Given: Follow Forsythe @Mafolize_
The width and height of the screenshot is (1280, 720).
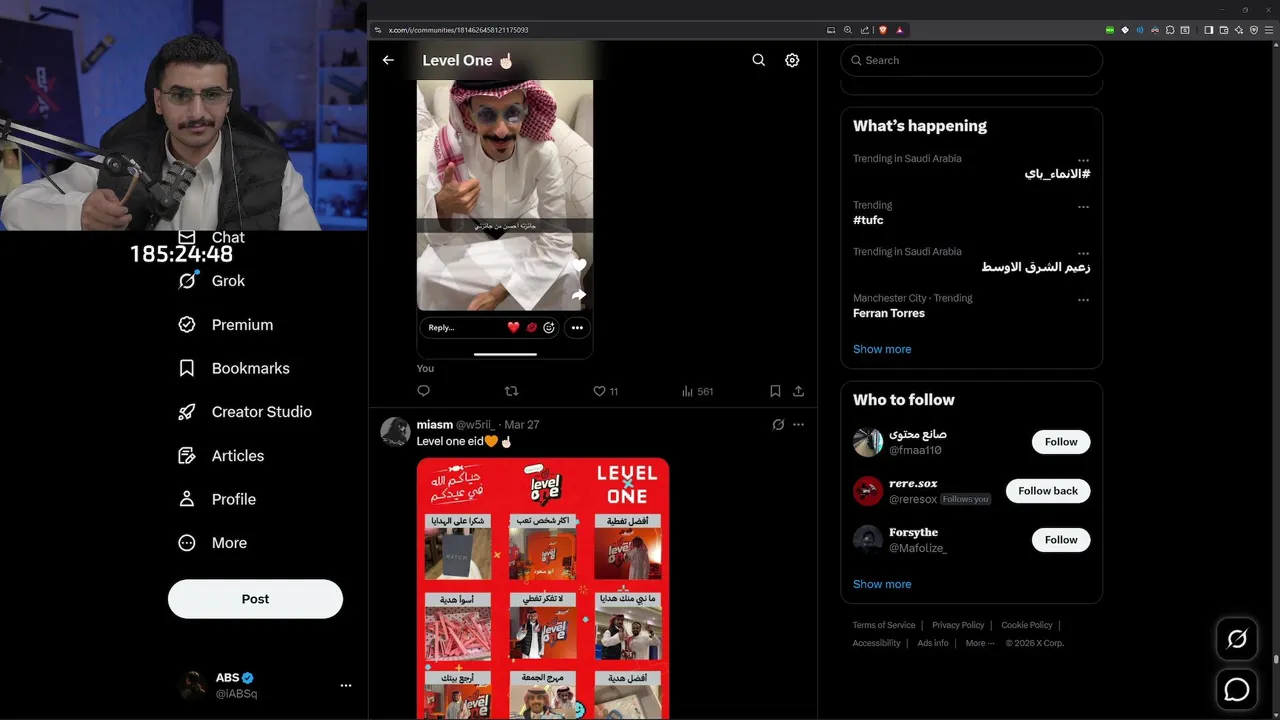Looking at the screenshot, I should 1061,540.
